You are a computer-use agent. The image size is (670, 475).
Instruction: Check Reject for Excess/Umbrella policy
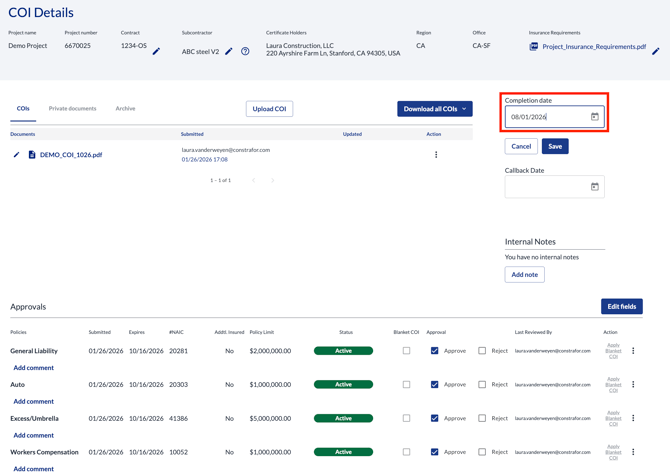(482, 418)
